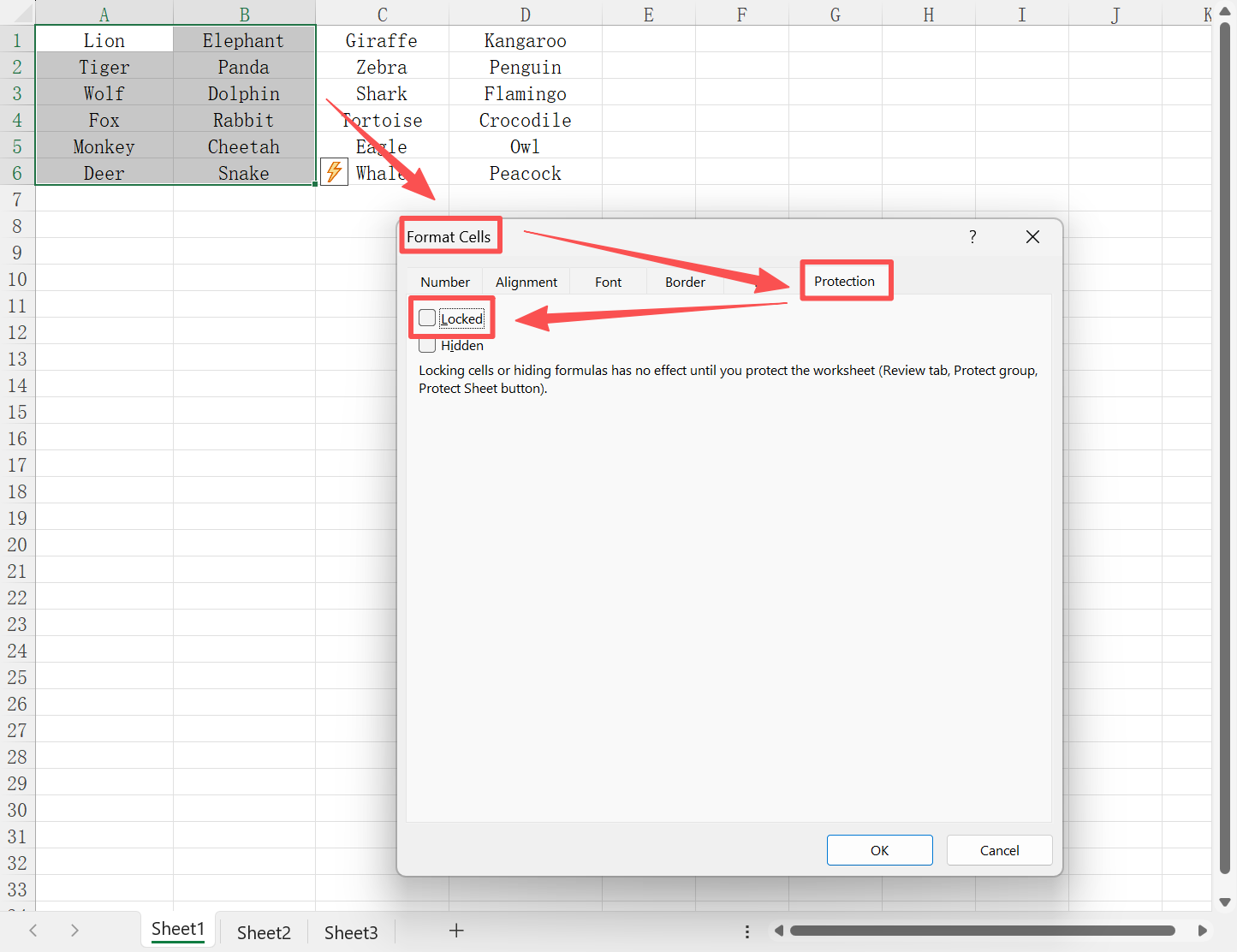Click cell containing Panda
Screen dimensions: 1237x952
[244, 67]
